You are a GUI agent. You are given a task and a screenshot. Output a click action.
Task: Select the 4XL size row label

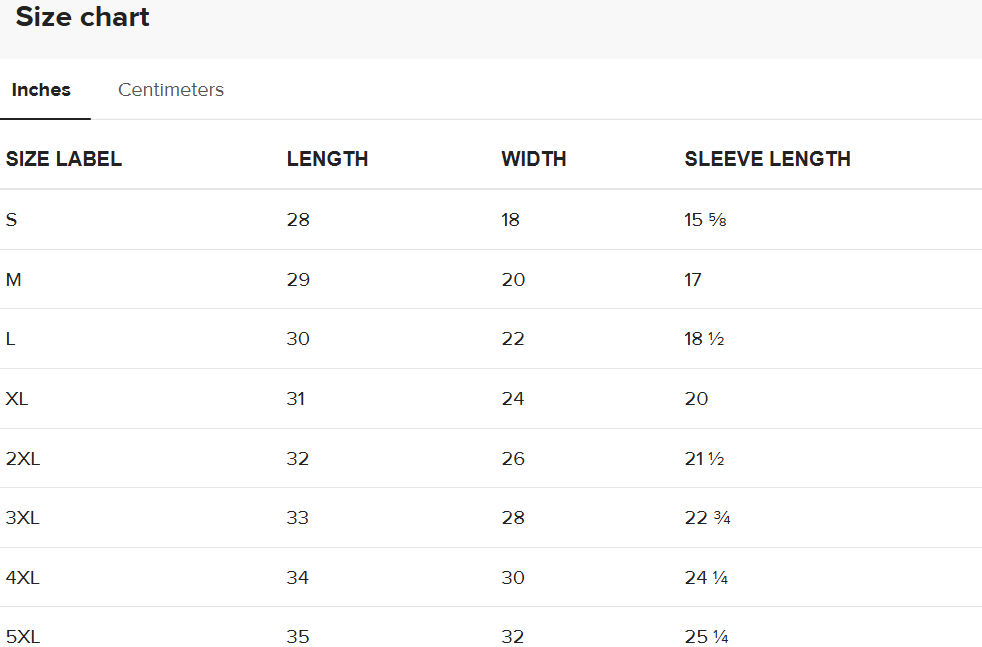coord(23,578)
